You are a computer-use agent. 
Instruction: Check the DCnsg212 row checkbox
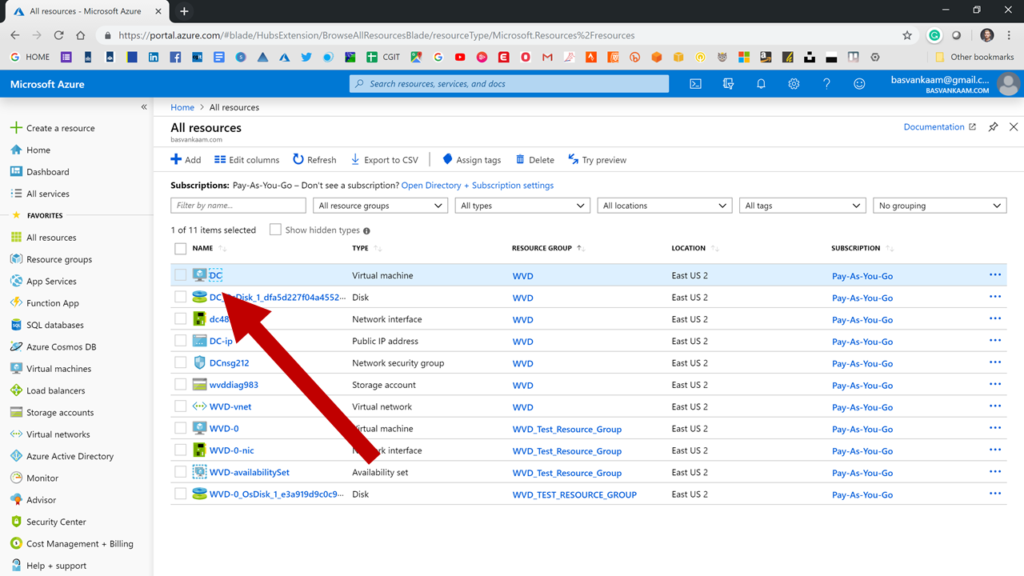tap(180, 362)
